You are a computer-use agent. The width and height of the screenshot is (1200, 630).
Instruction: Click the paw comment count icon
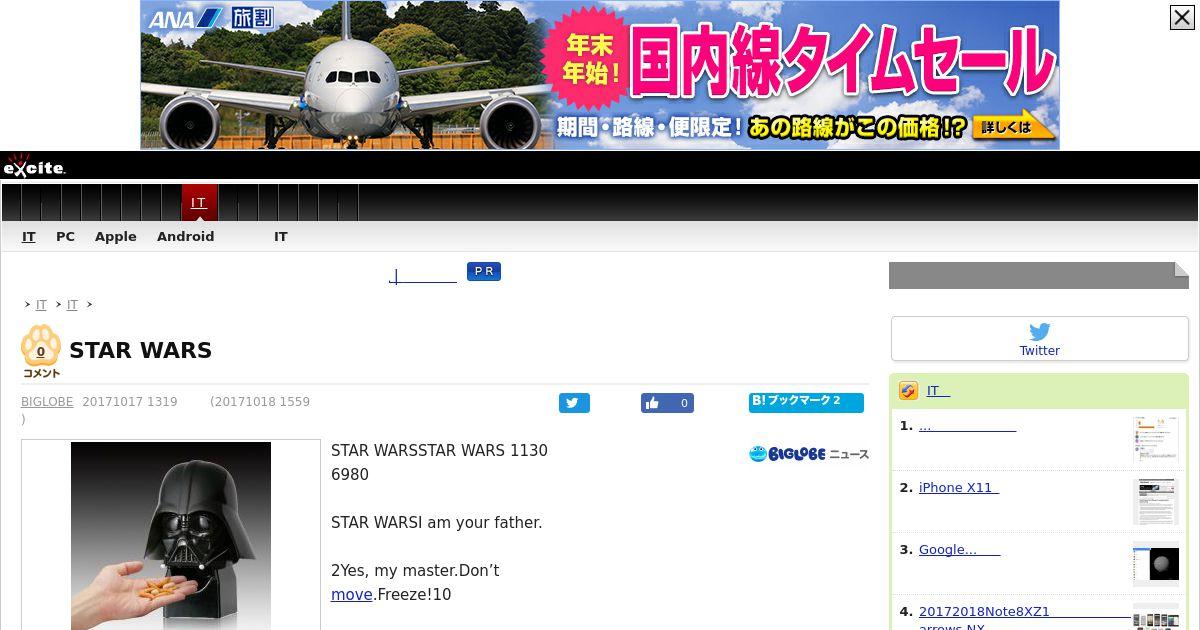[x=41, y=352]
